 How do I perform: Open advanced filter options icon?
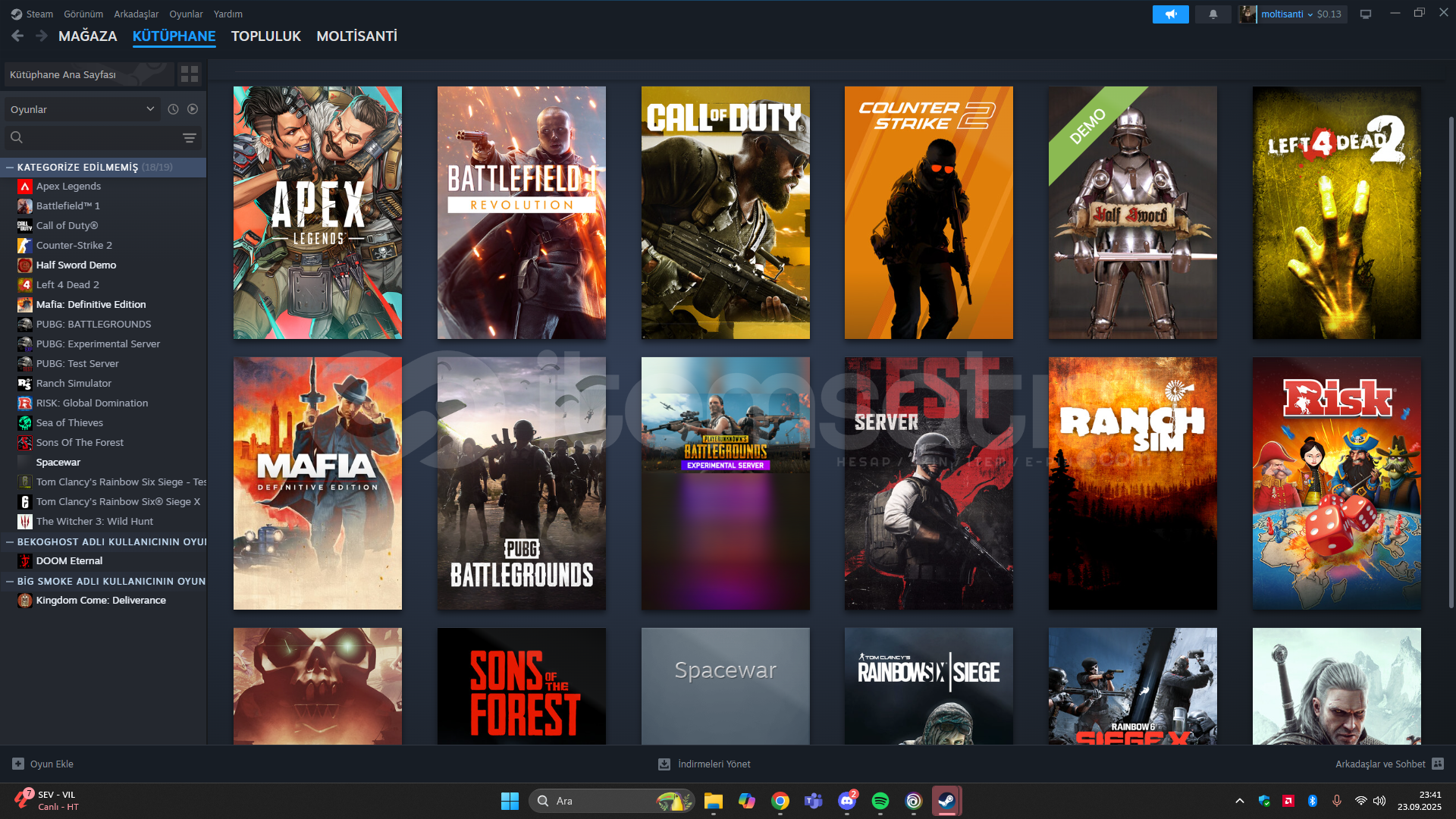(189, 137)
